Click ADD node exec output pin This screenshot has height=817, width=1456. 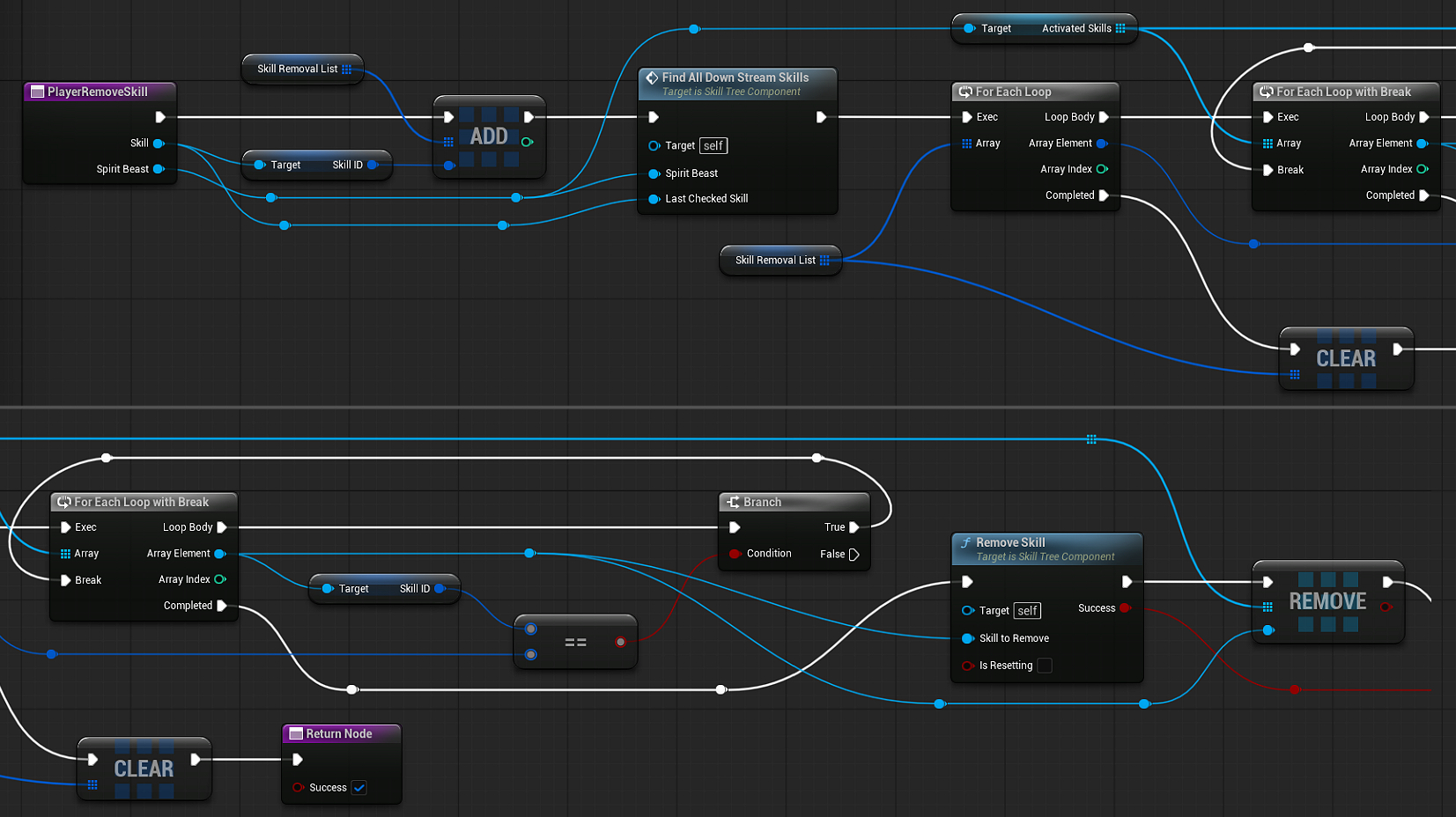coord(528,117)
